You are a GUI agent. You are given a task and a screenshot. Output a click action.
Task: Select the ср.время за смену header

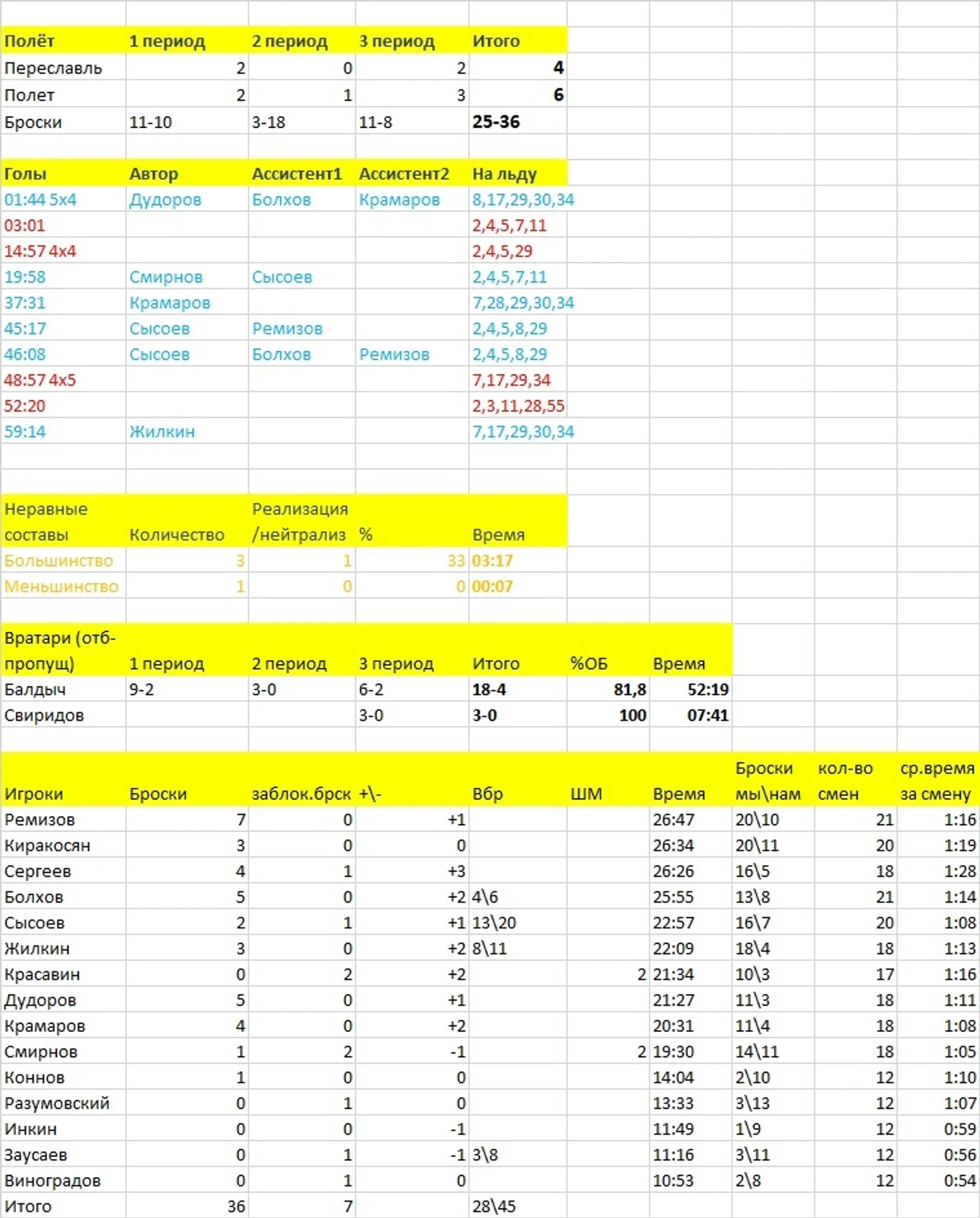point(938,780)
